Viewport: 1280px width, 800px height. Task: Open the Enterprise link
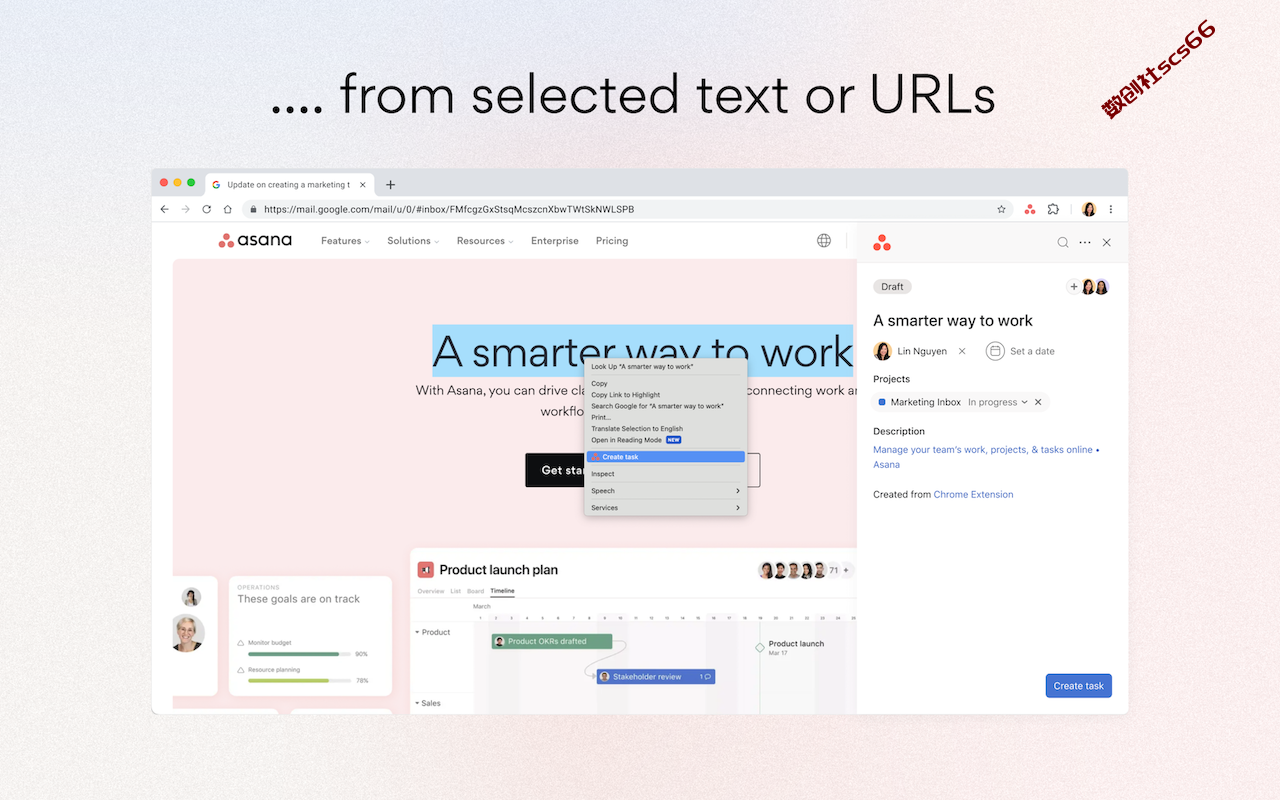(x=555, y=241)
